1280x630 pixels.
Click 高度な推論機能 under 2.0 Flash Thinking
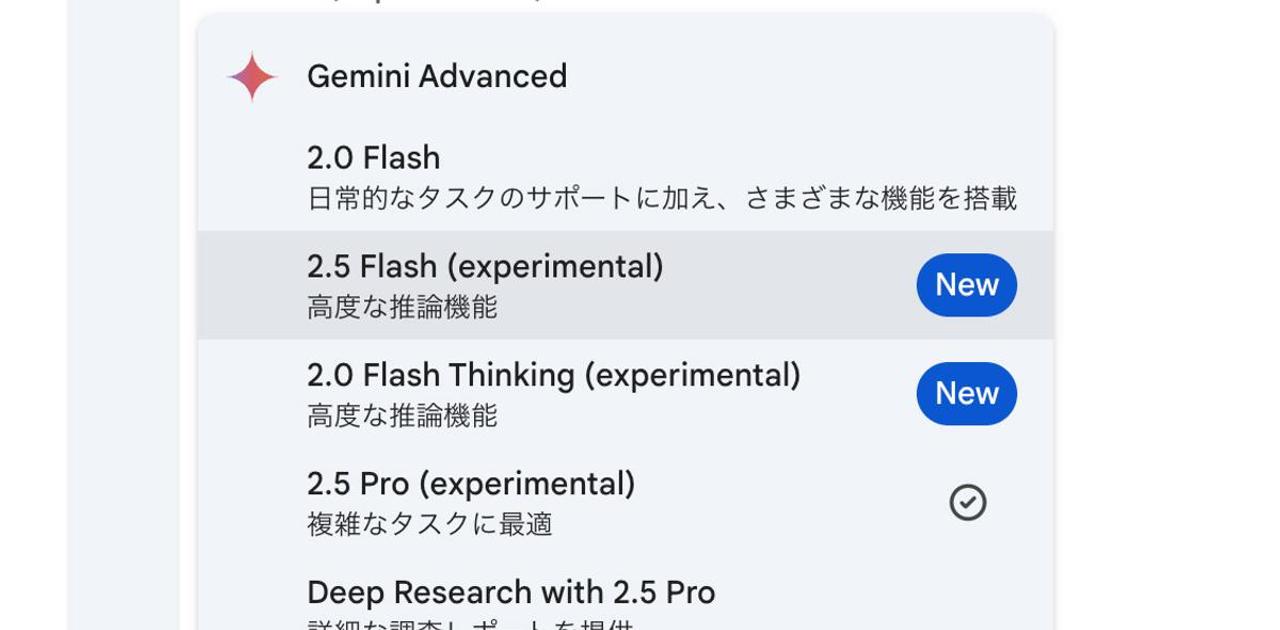coord(401,415)
